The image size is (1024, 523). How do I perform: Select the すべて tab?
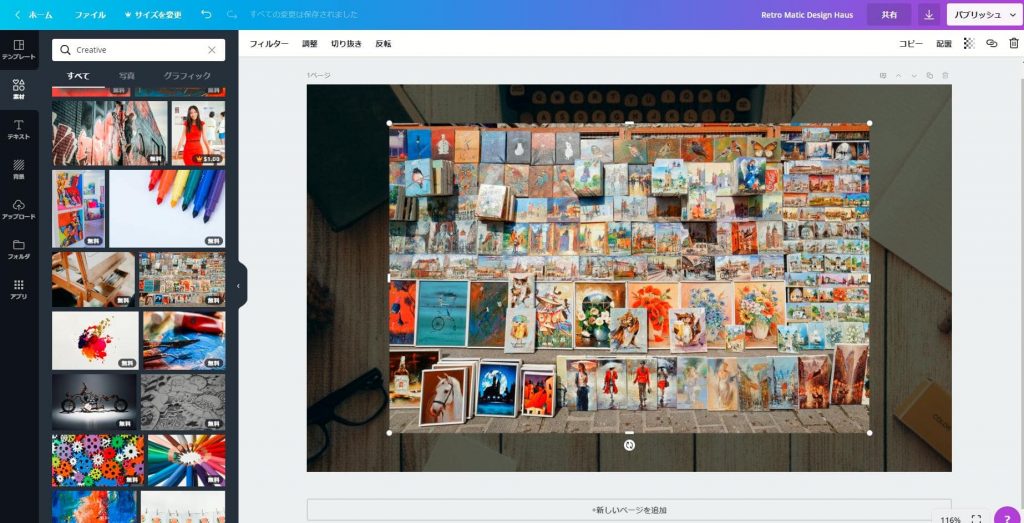tap(78, 76)
